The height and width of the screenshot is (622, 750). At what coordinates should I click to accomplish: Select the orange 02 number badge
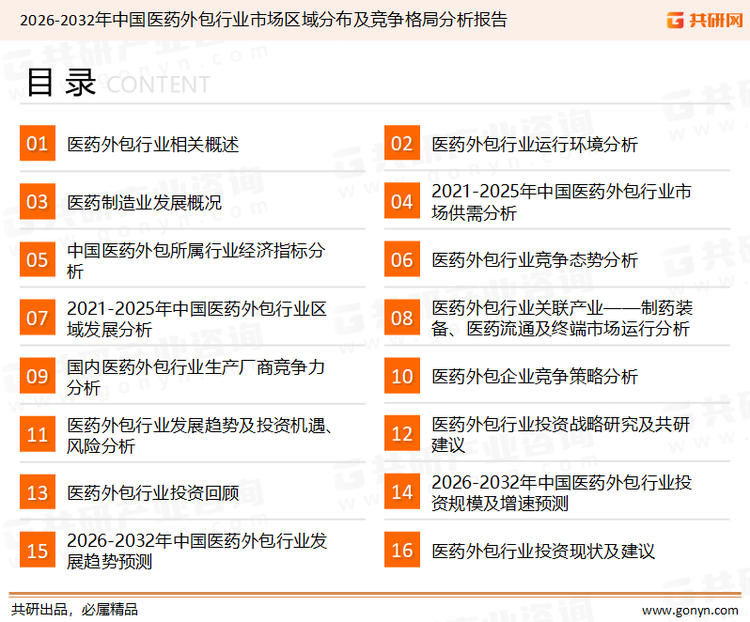coord(402,144)
